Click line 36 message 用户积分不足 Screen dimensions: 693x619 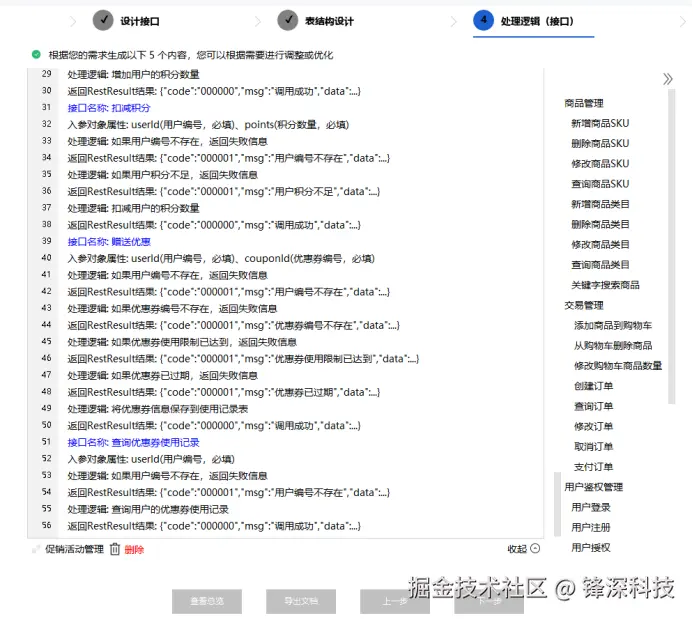(223, 191)
